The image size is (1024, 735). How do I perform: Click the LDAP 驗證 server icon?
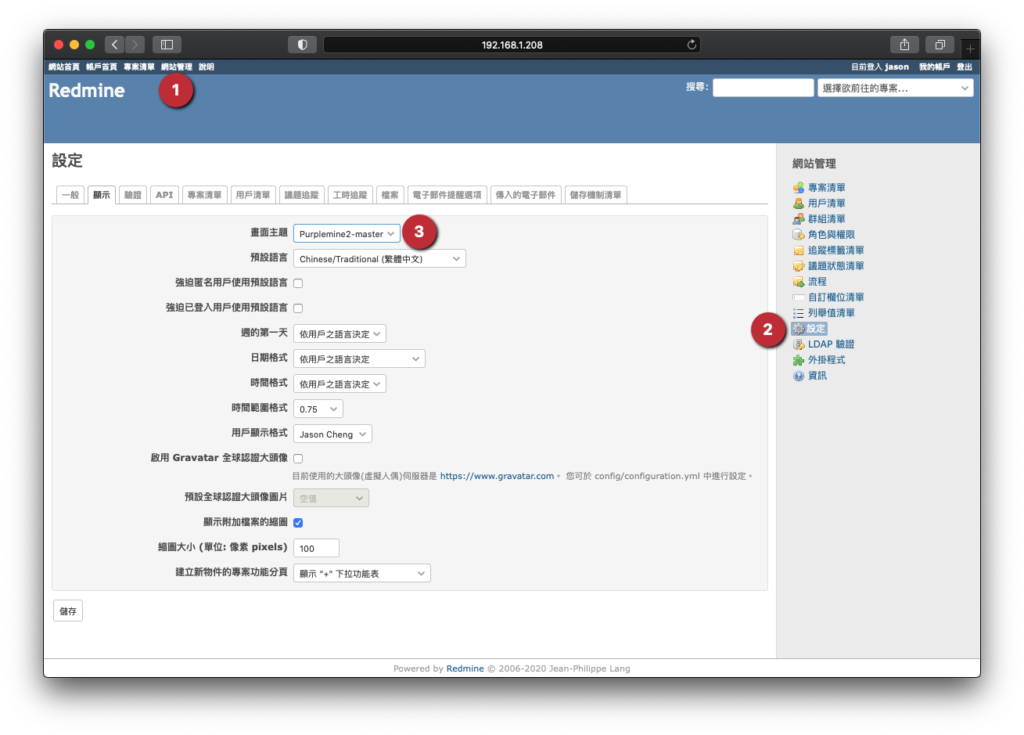[798, 344]
